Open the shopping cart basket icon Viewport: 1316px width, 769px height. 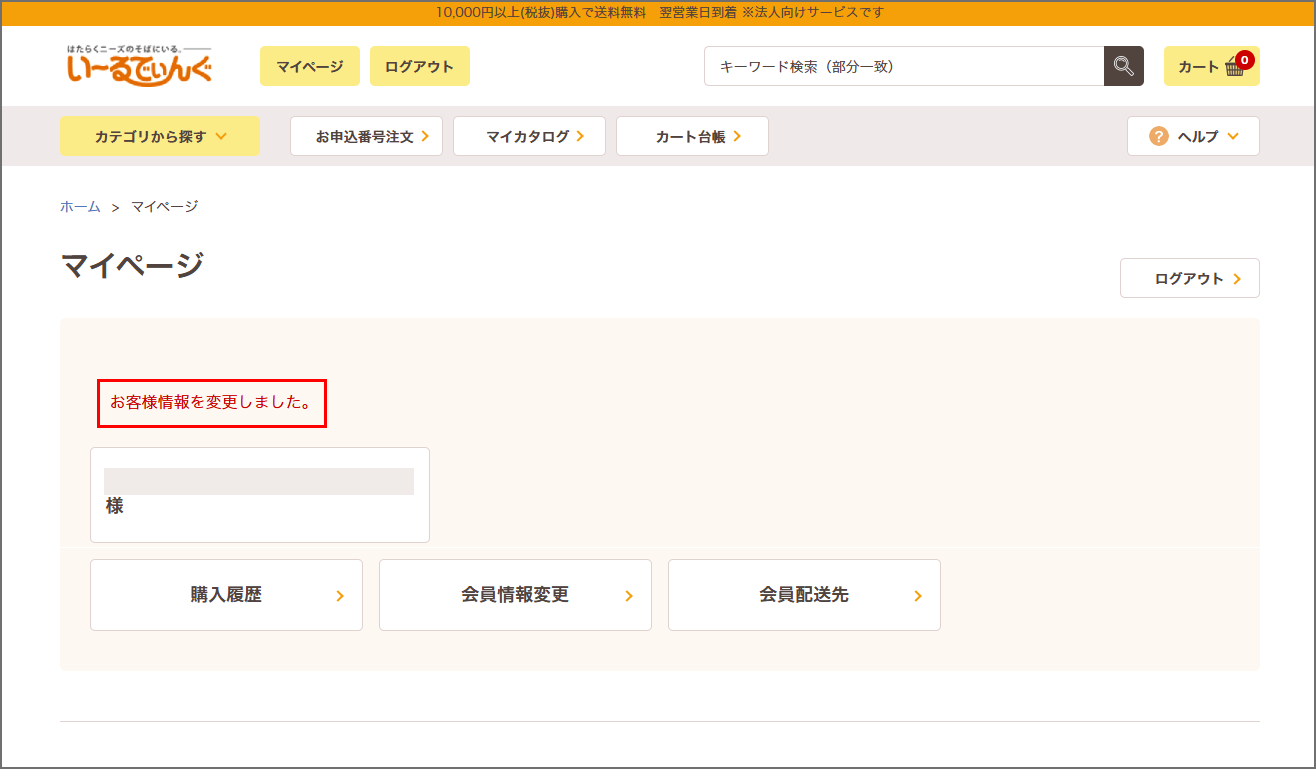[1234, 68]
